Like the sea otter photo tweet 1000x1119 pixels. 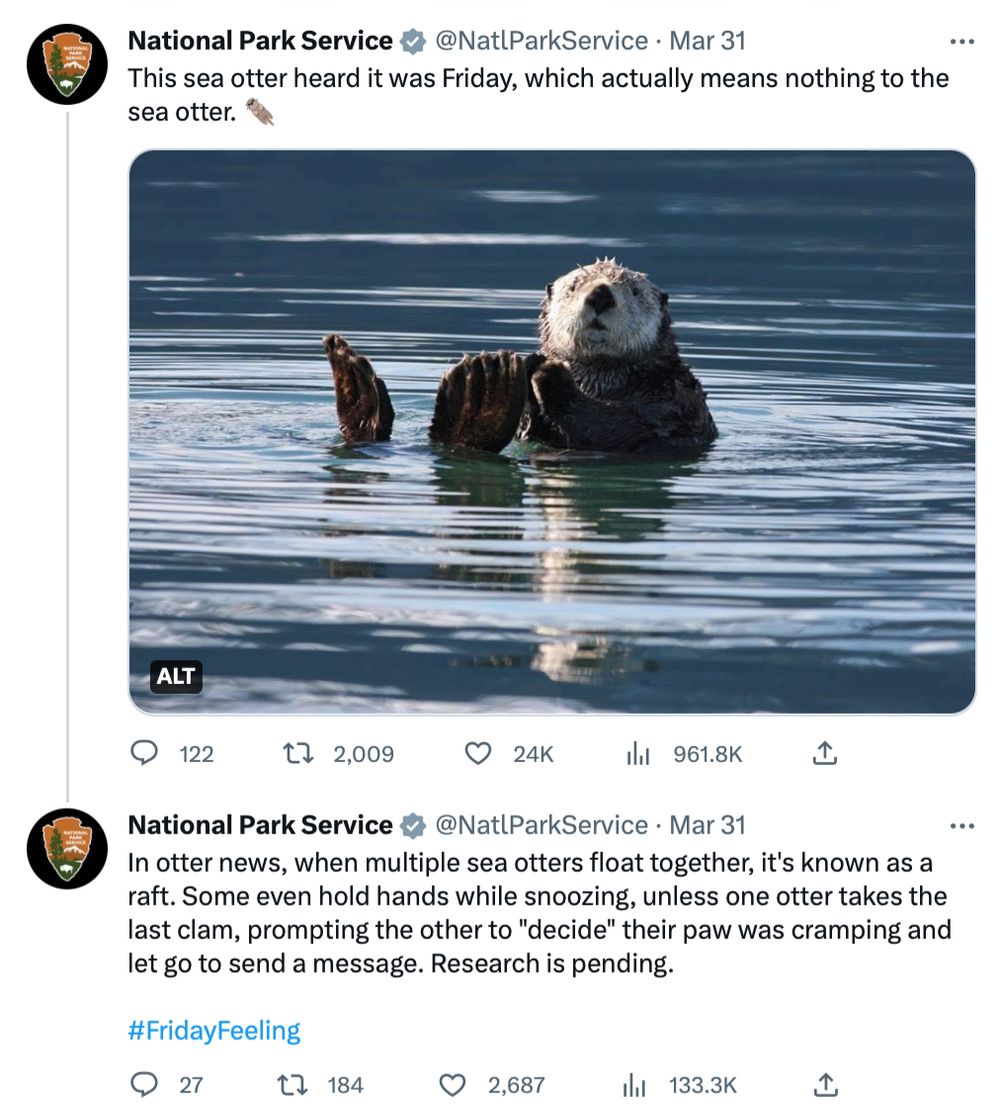[477, 754]
